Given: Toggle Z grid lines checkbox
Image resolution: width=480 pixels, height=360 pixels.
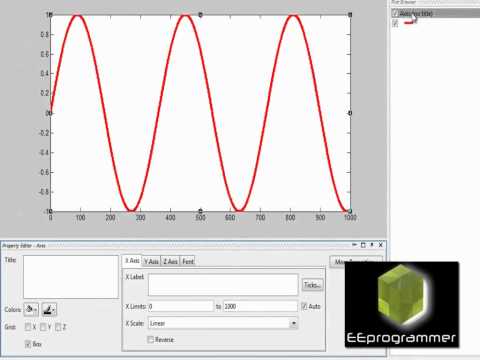Looking at the screenshot, I should point(58,327).
